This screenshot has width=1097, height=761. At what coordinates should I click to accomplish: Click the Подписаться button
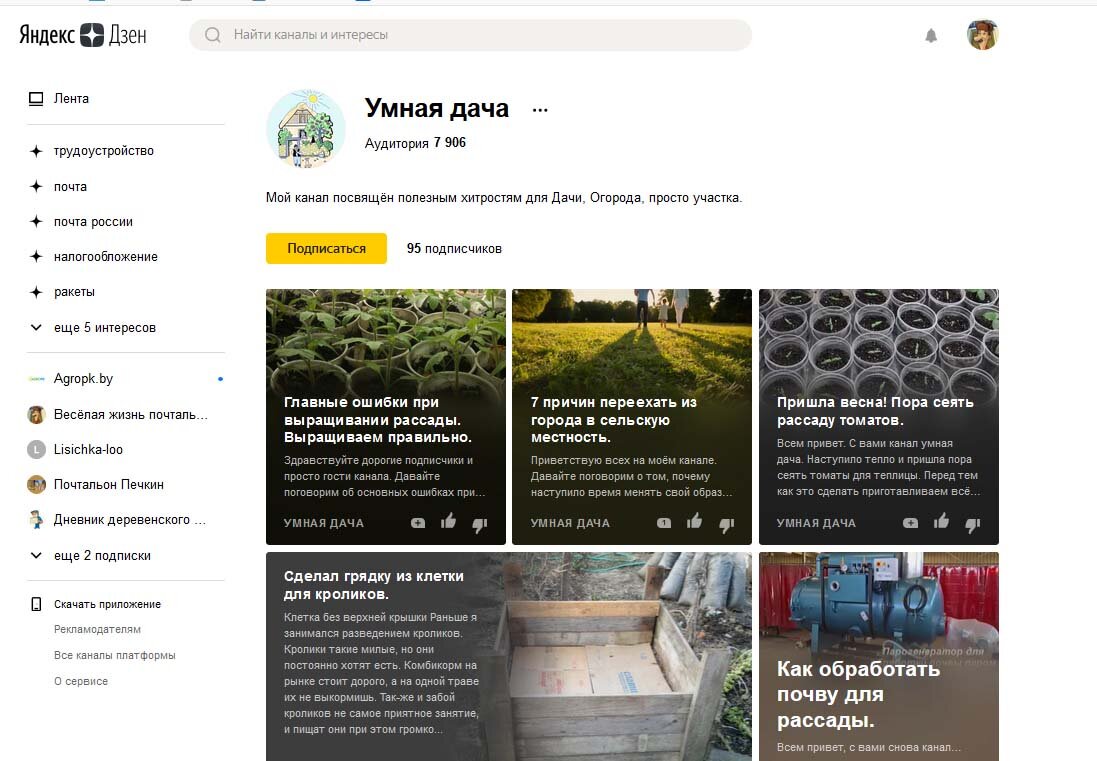coord(326,248)
